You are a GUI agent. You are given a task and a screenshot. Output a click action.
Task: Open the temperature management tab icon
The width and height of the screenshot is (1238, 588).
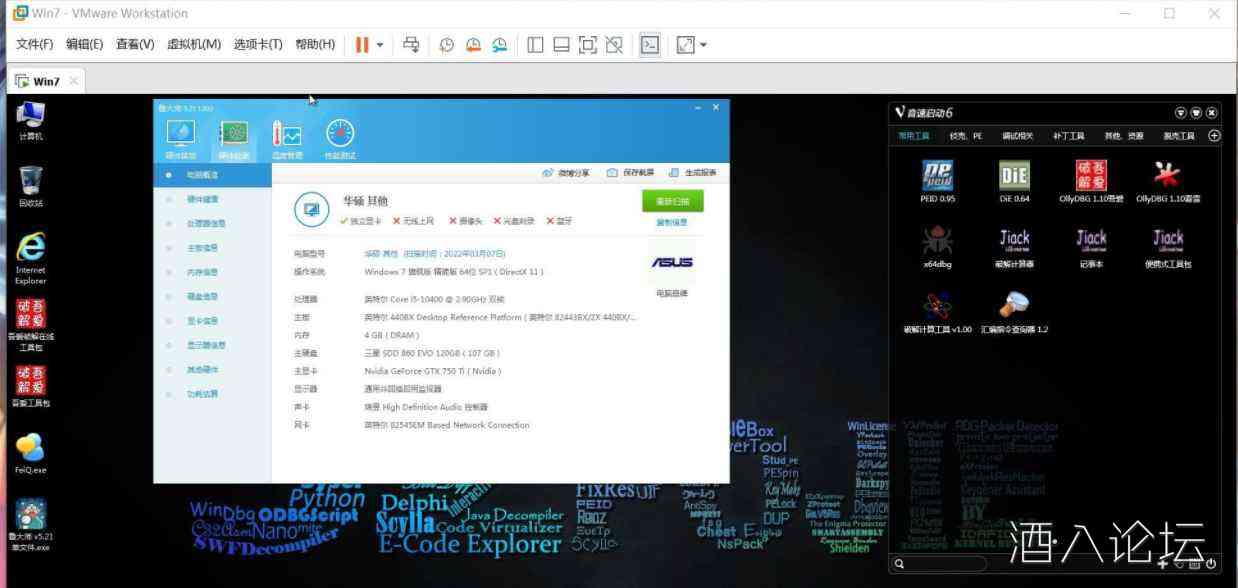pyautogui.click(x=287, y=140)
